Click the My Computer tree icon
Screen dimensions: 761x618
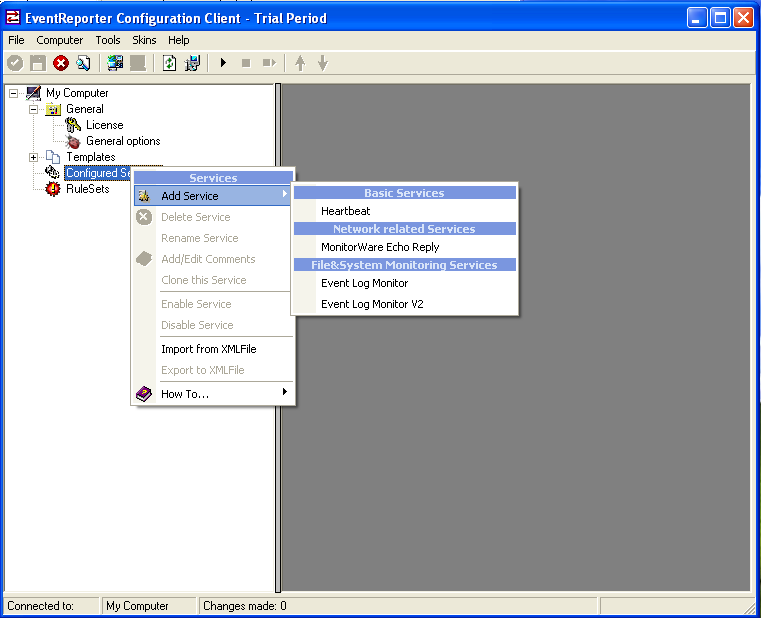33,93
